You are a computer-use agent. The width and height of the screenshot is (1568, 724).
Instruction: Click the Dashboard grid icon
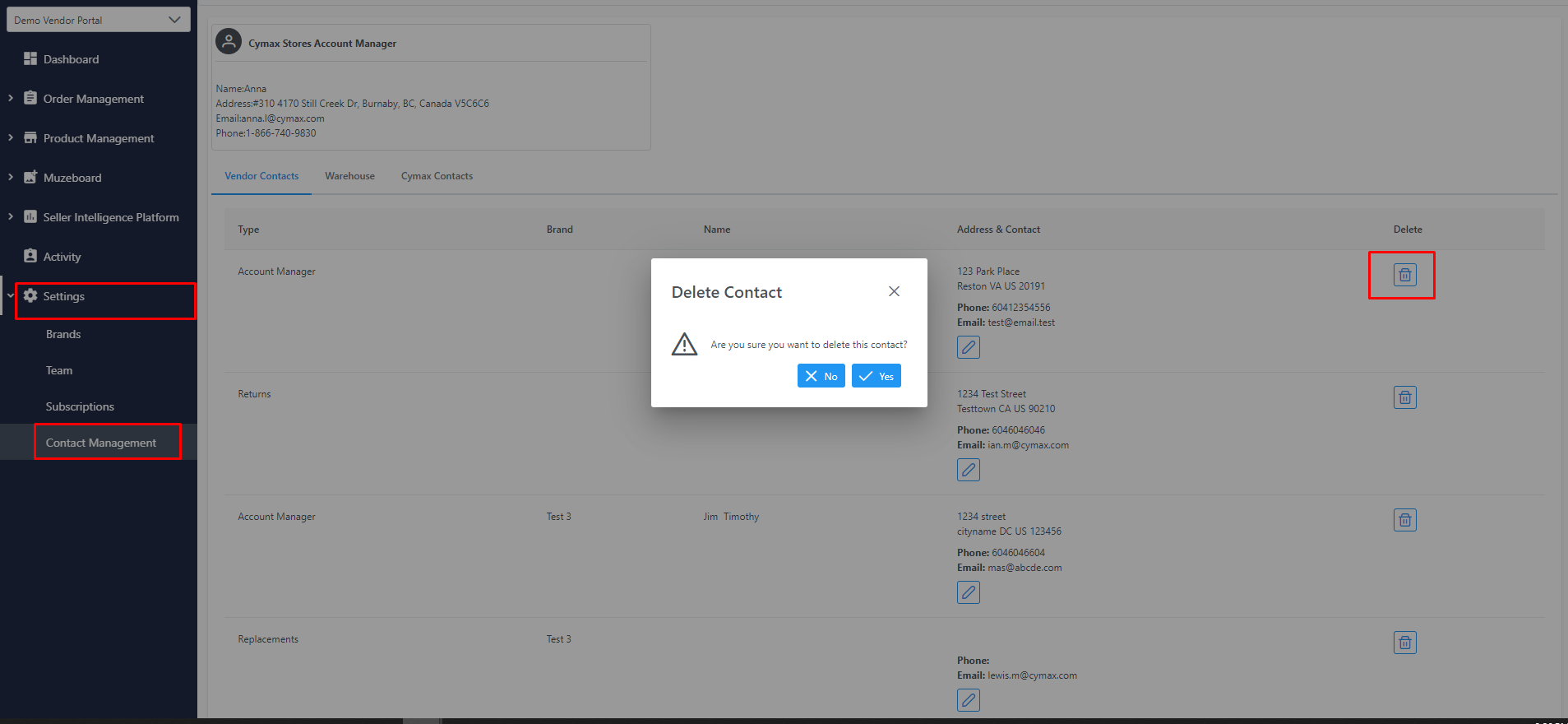point(30,58)
